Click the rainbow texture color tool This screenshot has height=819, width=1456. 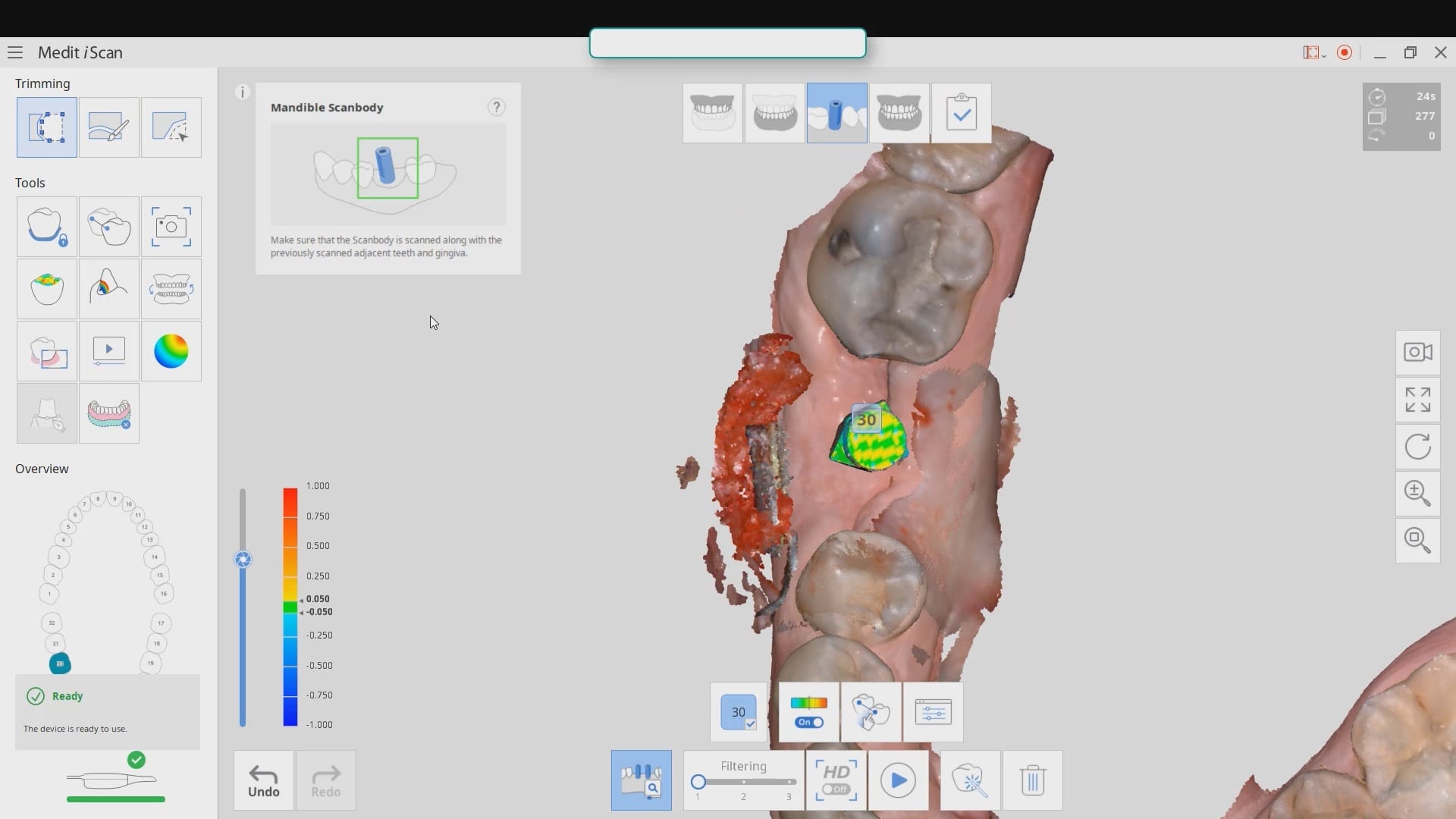point(171,351)
